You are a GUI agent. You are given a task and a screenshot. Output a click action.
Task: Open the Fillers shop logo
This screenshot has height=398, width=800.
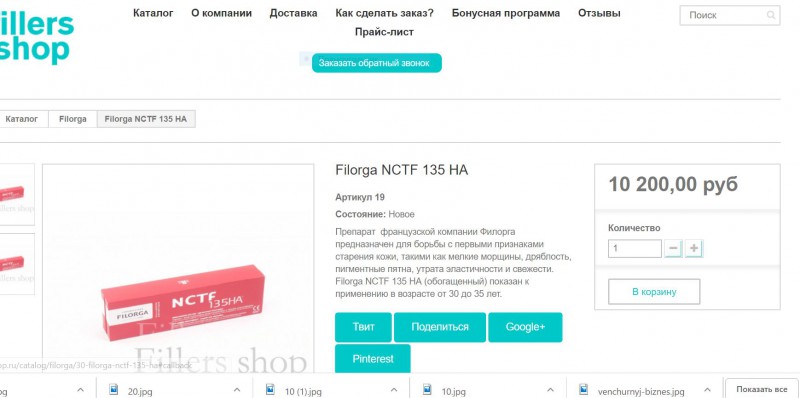[37, 37]
